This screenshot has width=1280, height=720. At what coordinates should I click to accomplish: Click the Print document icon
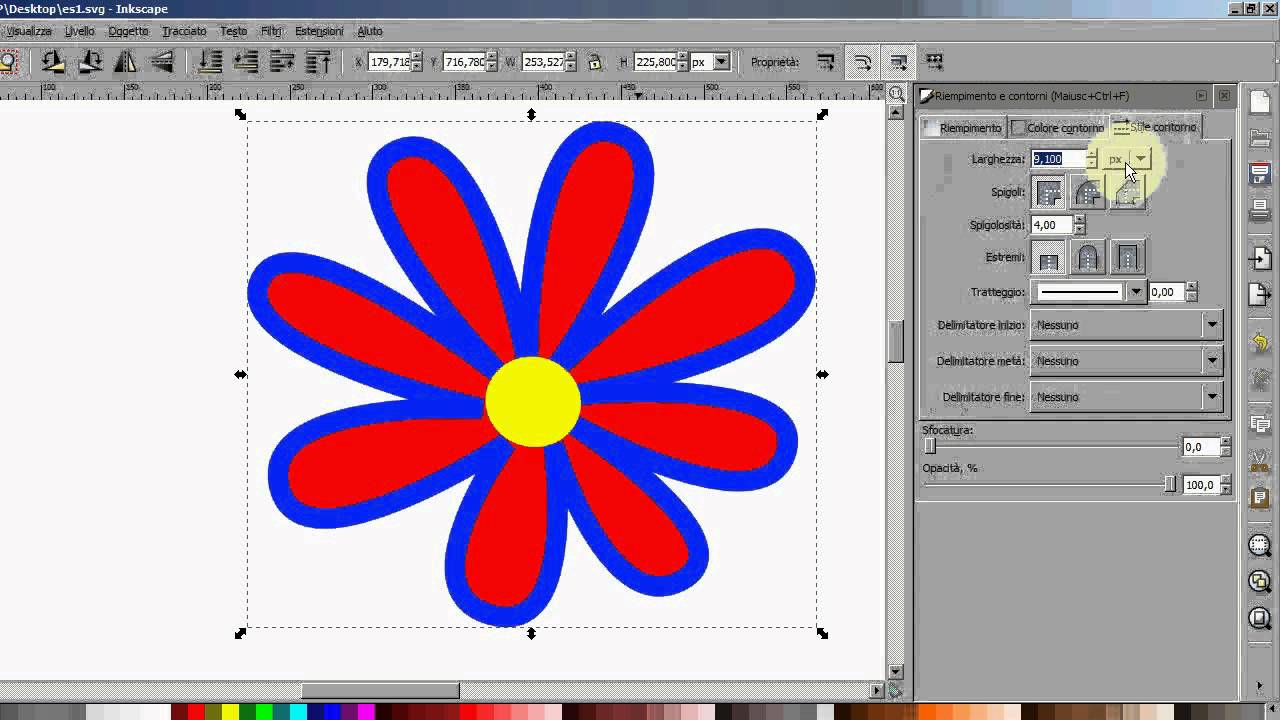[x=1260, y=210]
